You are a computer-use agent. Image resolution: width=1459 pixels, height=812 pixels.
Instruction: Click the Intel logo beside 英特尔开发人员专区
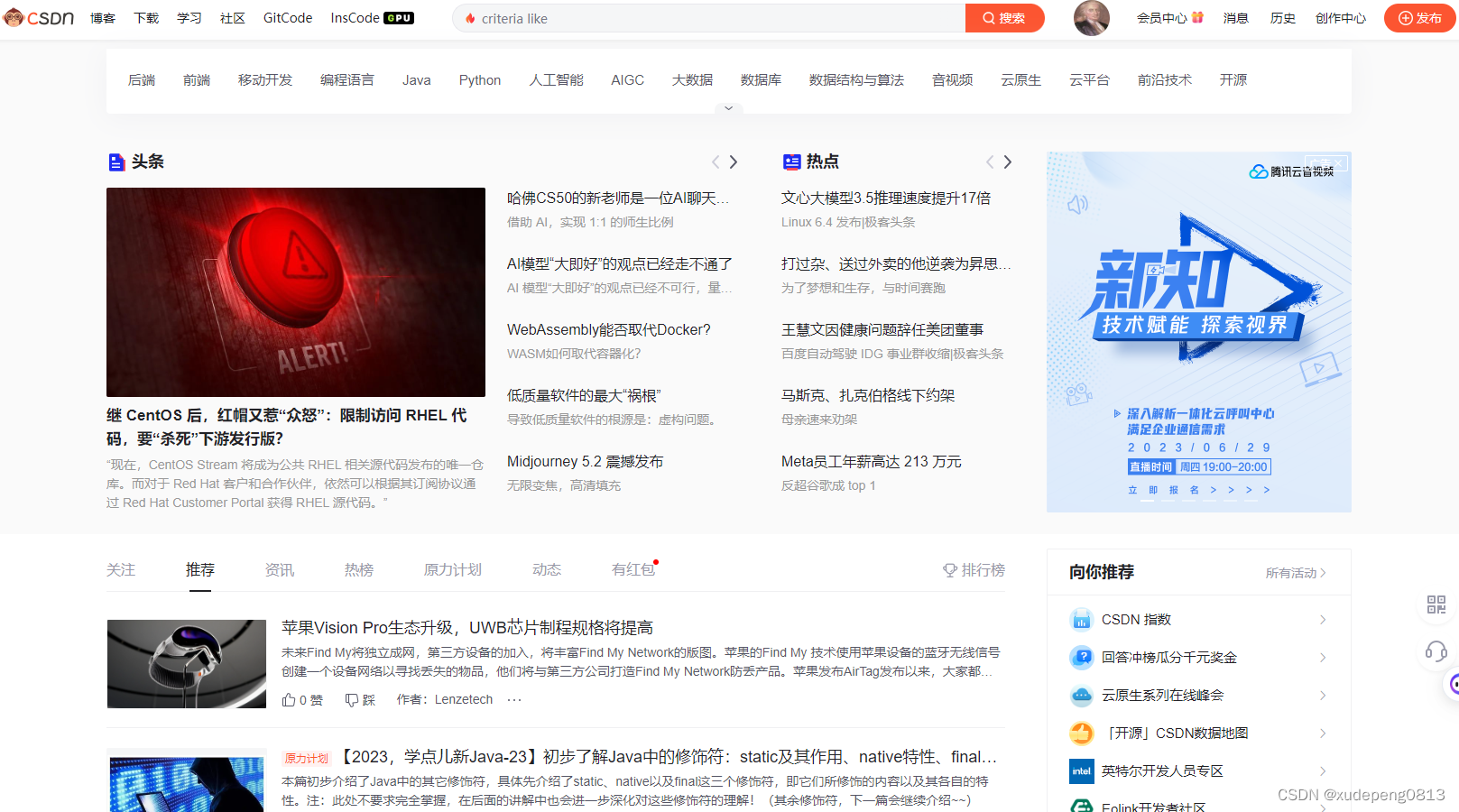[x=1081, y=770]
